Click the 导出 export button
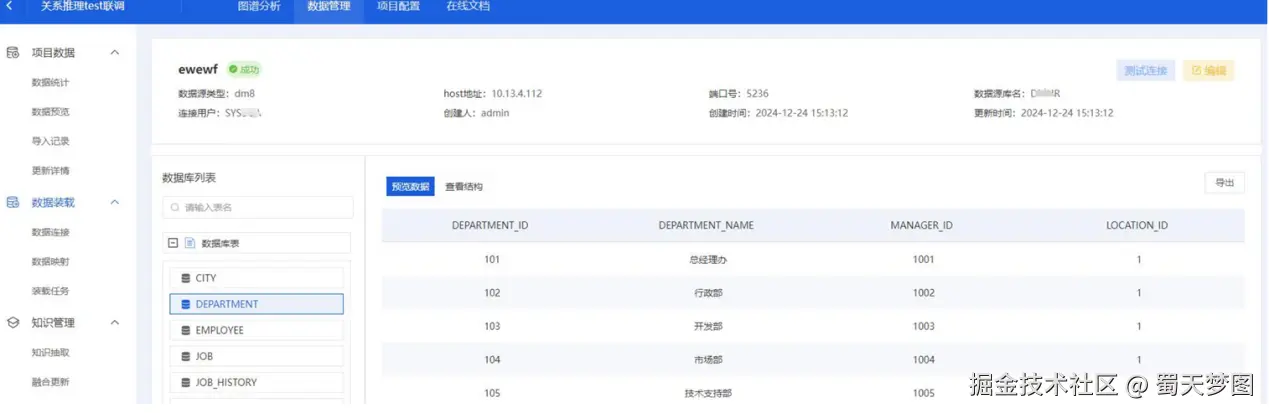The width and height of the screenshot is (1269, 413). click(1224, 183)
